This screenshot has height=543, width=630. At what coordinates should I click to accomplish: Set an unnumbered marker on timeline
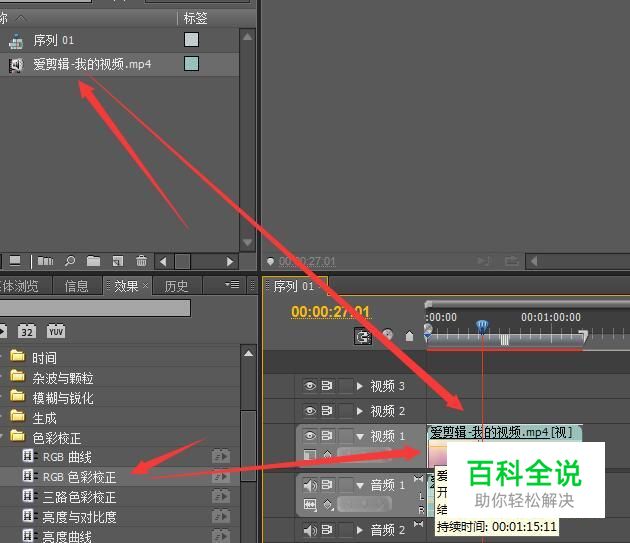tap(409, 336)
